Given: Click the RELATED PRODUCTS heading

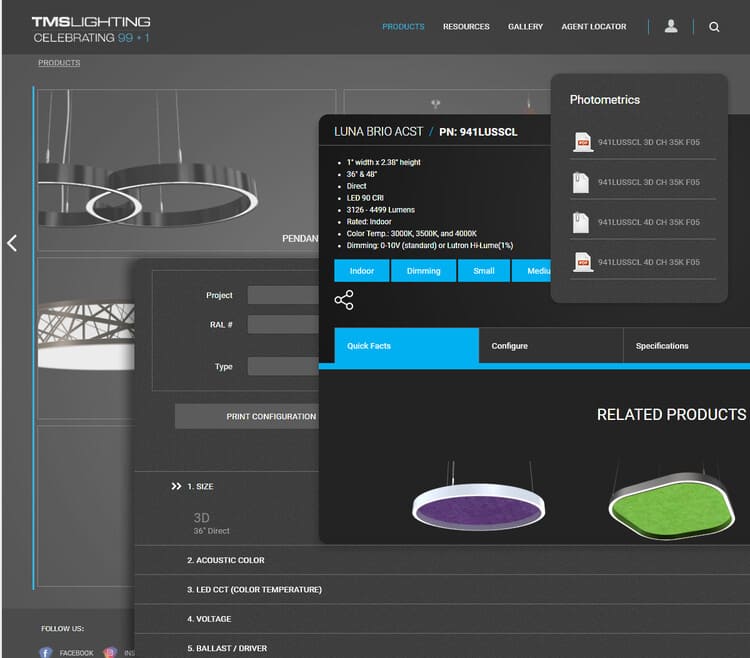Looking at the screenshot, I should 672,415.
